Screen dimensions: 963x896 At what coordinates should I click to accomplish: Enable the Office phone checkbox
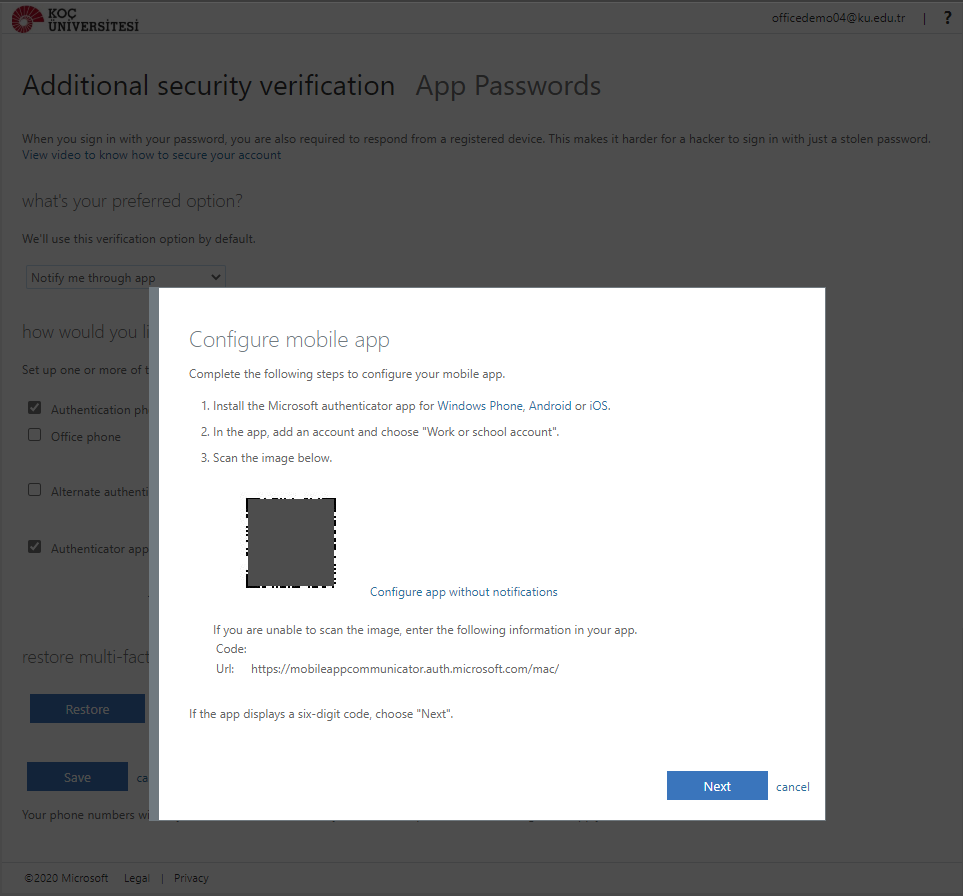[35, 436]
